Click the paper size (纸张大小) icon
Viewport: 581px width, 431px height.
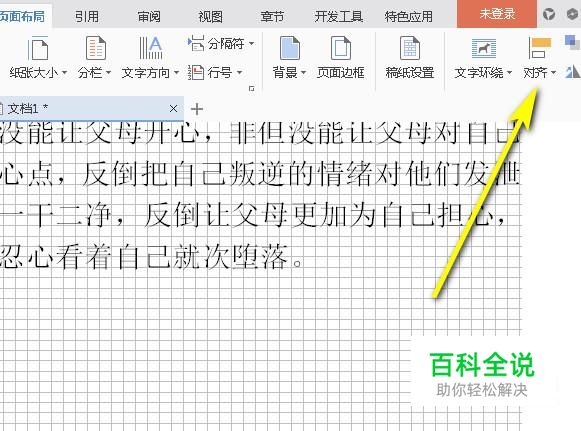coord(38,48)
